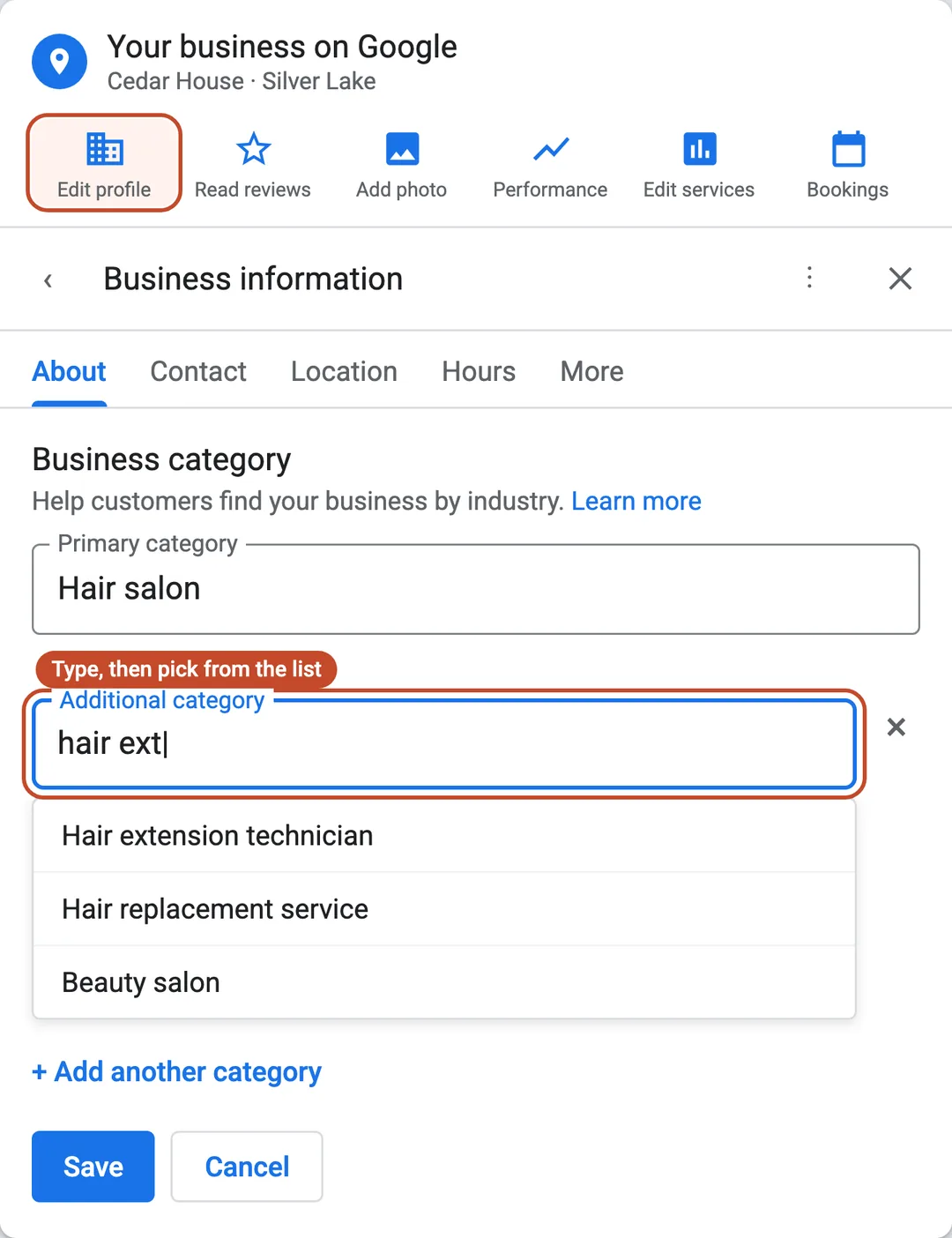This screenshot has height=1238, width=952.
Task: Switch to the Contact tab
Action: 198,371
